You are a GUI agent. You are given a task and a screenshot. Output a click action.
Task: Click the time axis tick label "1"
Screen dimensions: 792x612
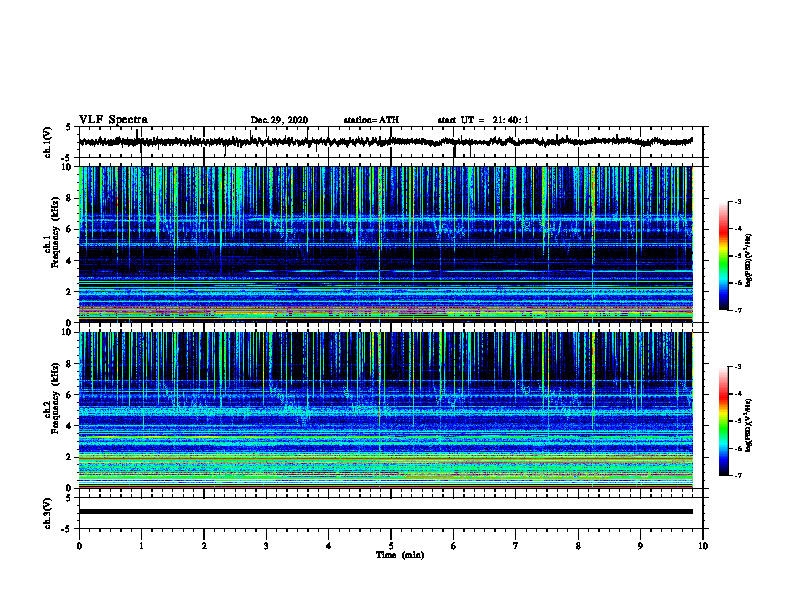141,546
